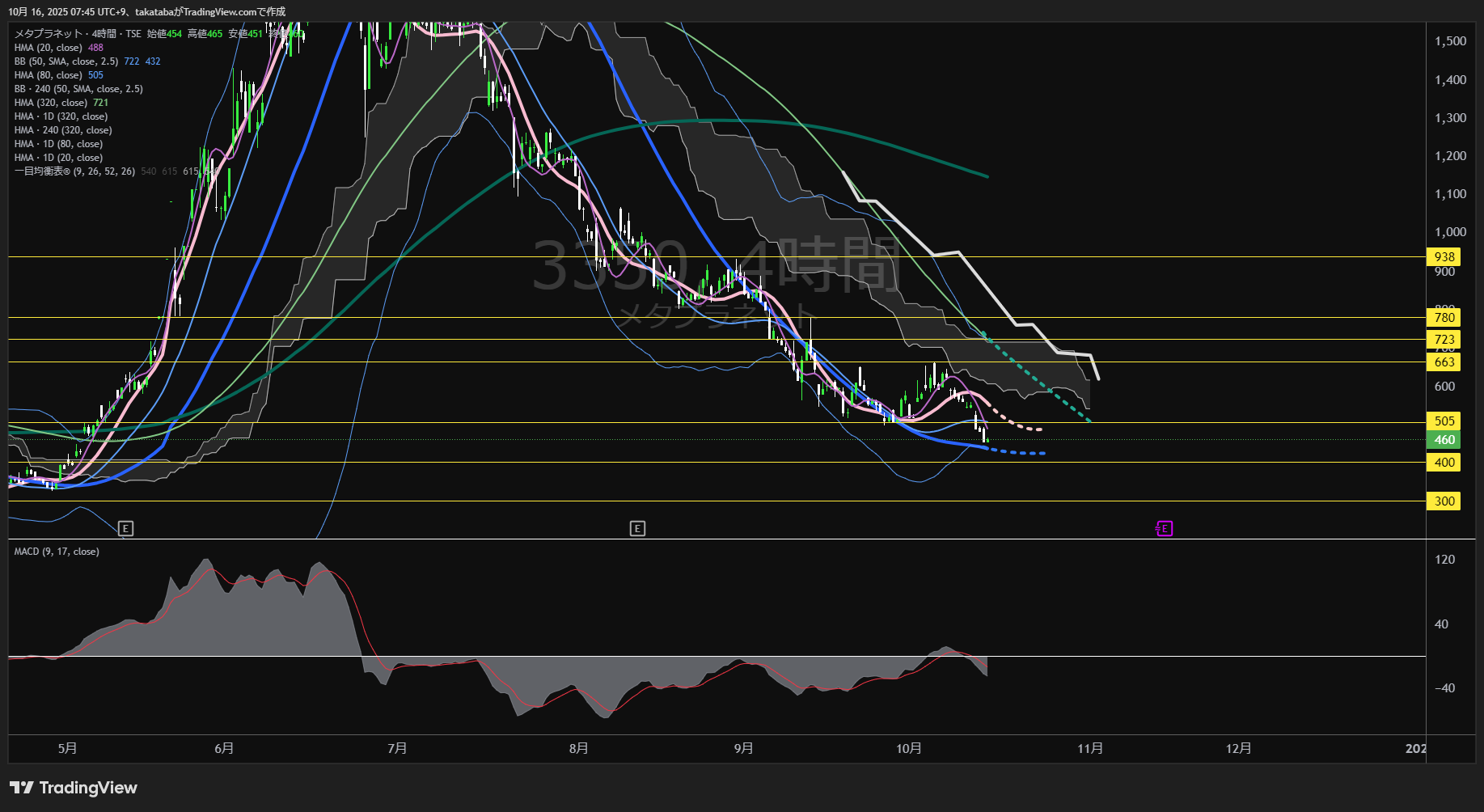Click the 1,500 tick on price scale
Image resolution: width=1484 pixels, height=812 pixels.
tap(1450, 41)
